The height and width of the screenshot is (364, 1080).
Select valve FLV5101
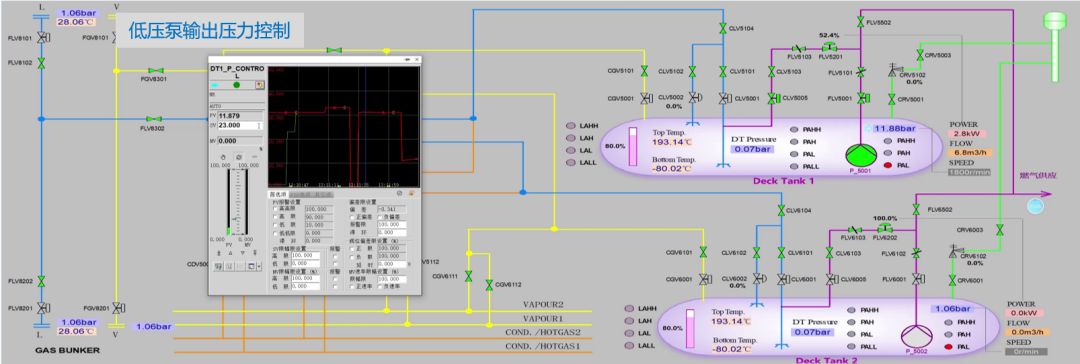(x=860, y=72)
